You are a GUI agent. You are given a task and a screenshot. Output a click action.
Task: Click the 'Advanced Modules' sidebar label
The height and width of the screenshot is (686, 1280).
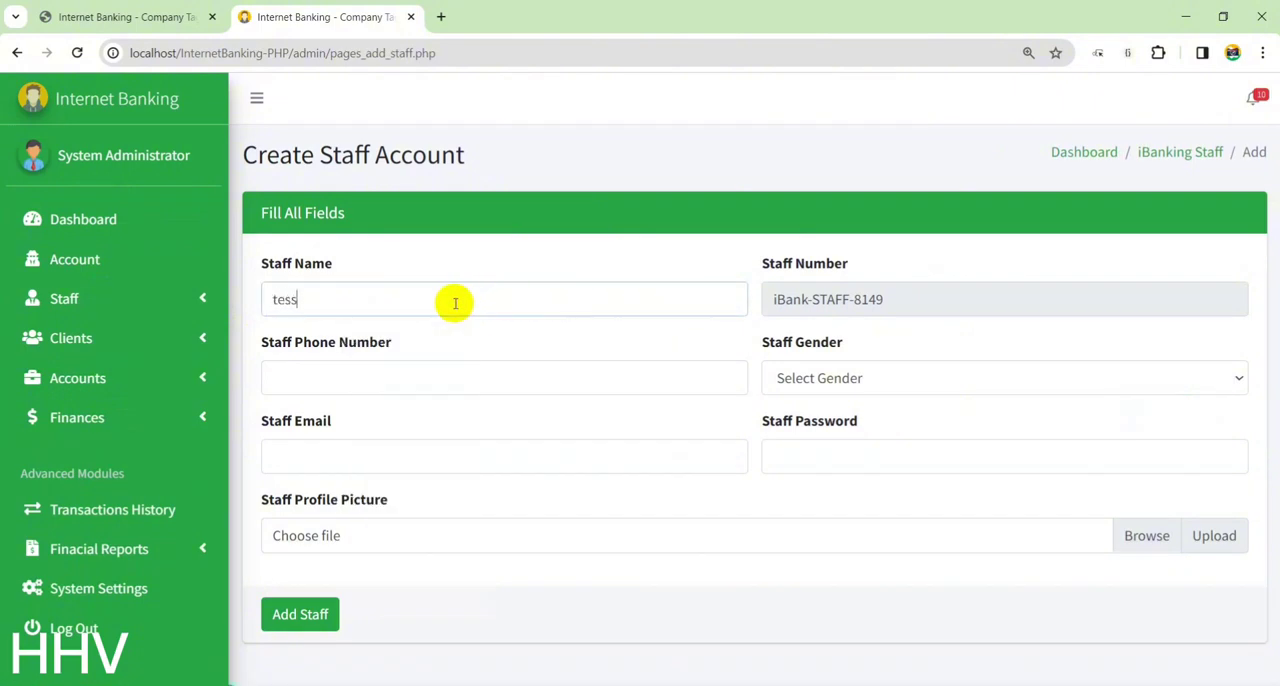[x=72, y=473]
